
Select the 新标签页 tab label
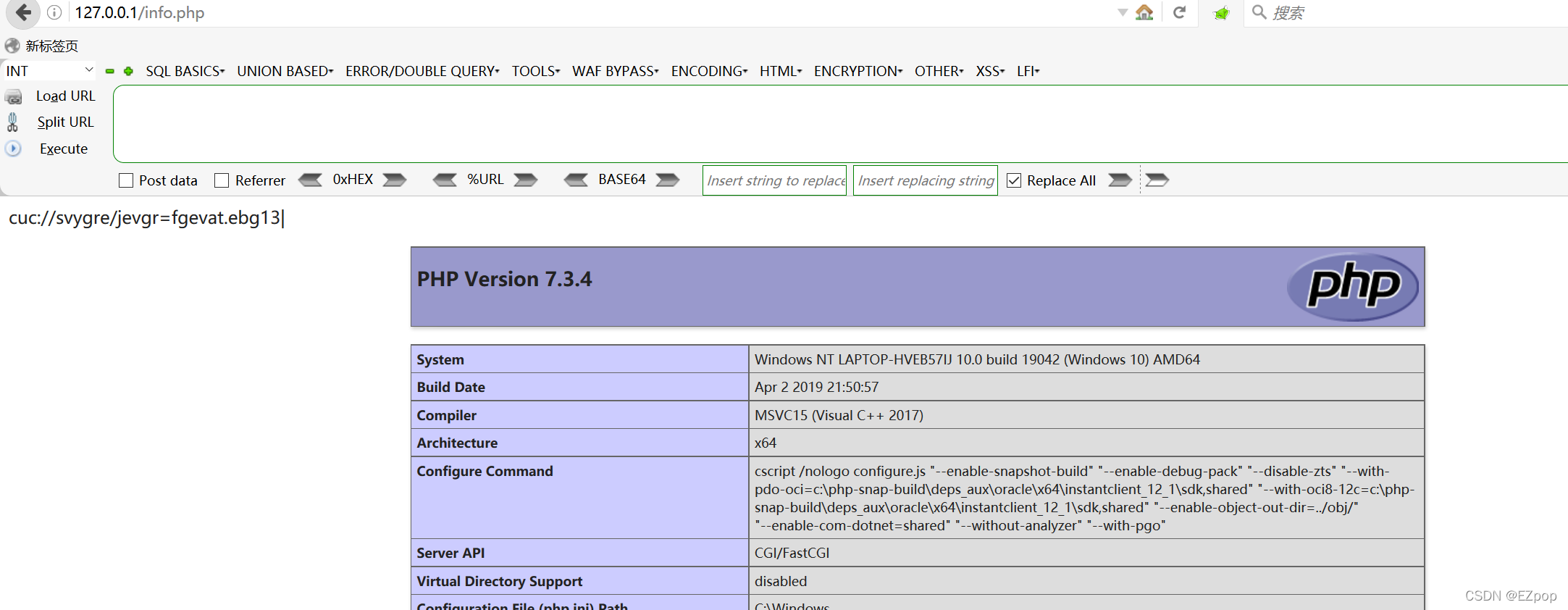[x=51, y=46]
